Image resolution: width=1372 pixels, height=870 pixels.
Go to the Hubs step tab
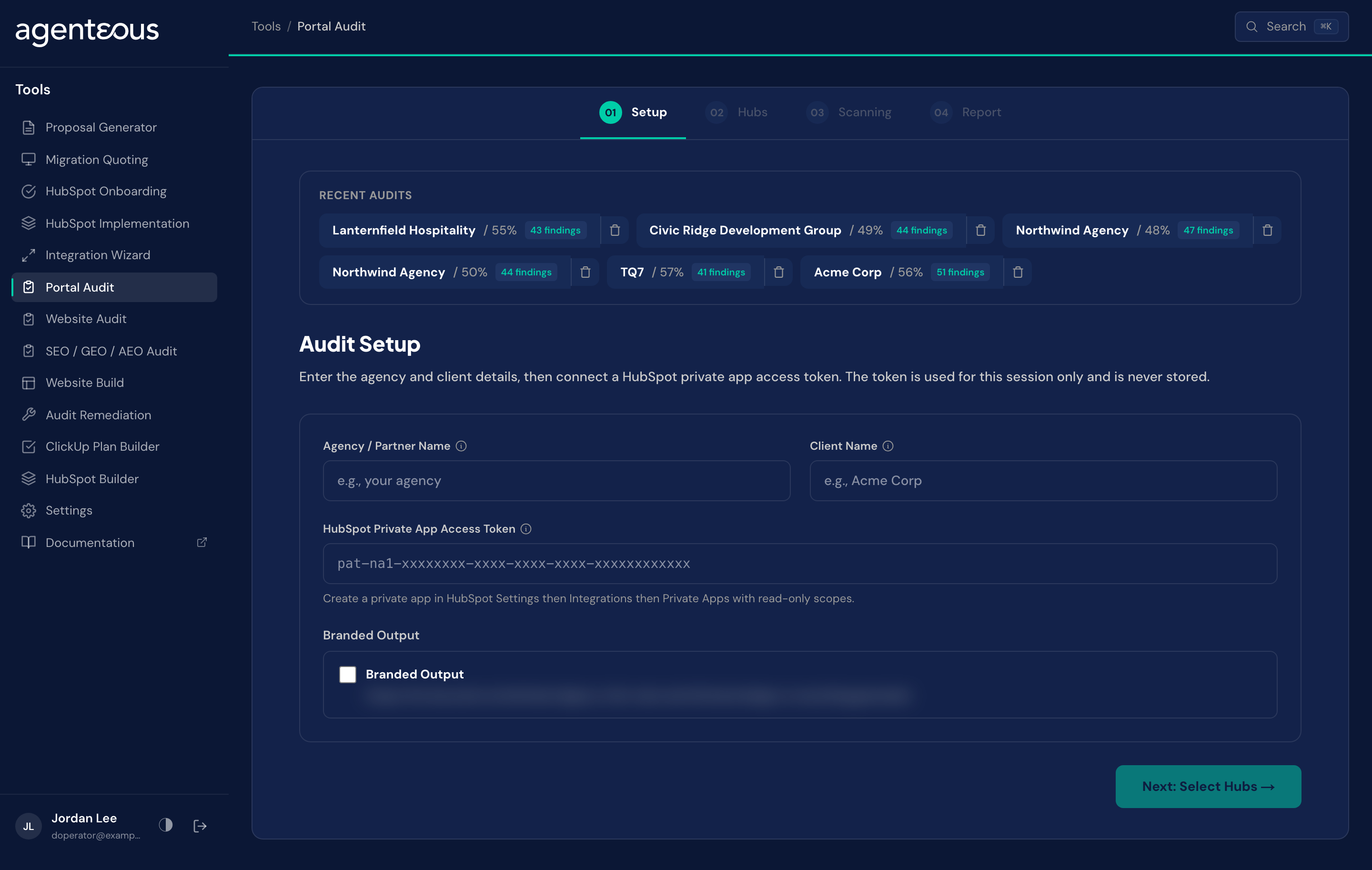click(736, 112)
